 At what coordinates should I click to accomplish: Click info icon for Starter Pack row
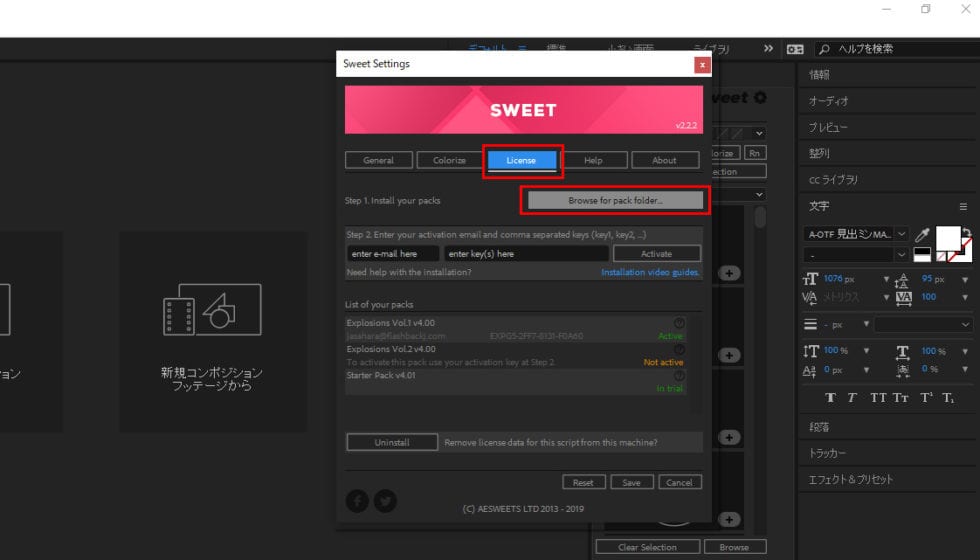click(x=679, y=376)
